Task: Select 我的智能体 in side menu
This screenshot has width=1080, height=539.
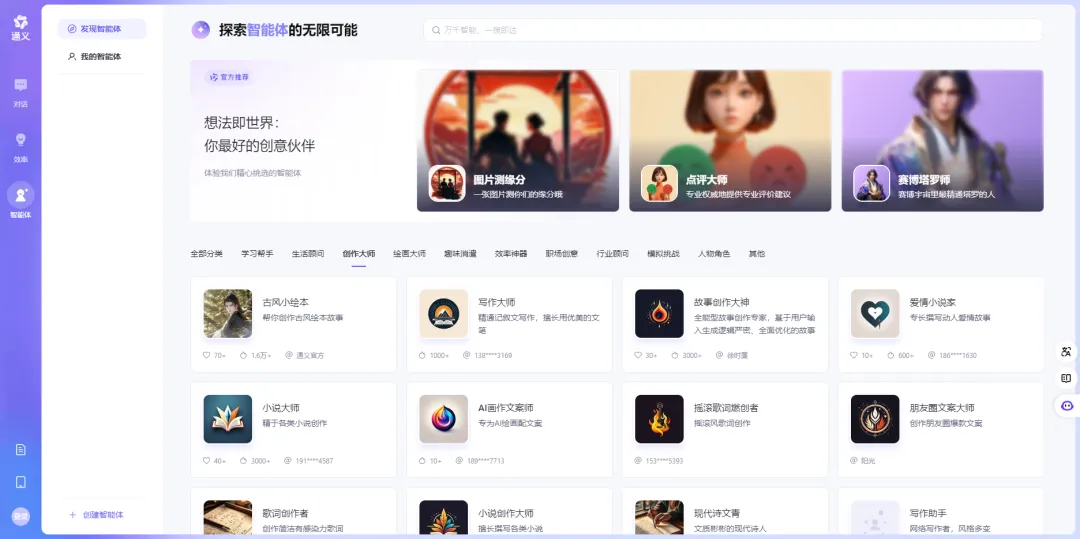Action: (x=102, y=56)
